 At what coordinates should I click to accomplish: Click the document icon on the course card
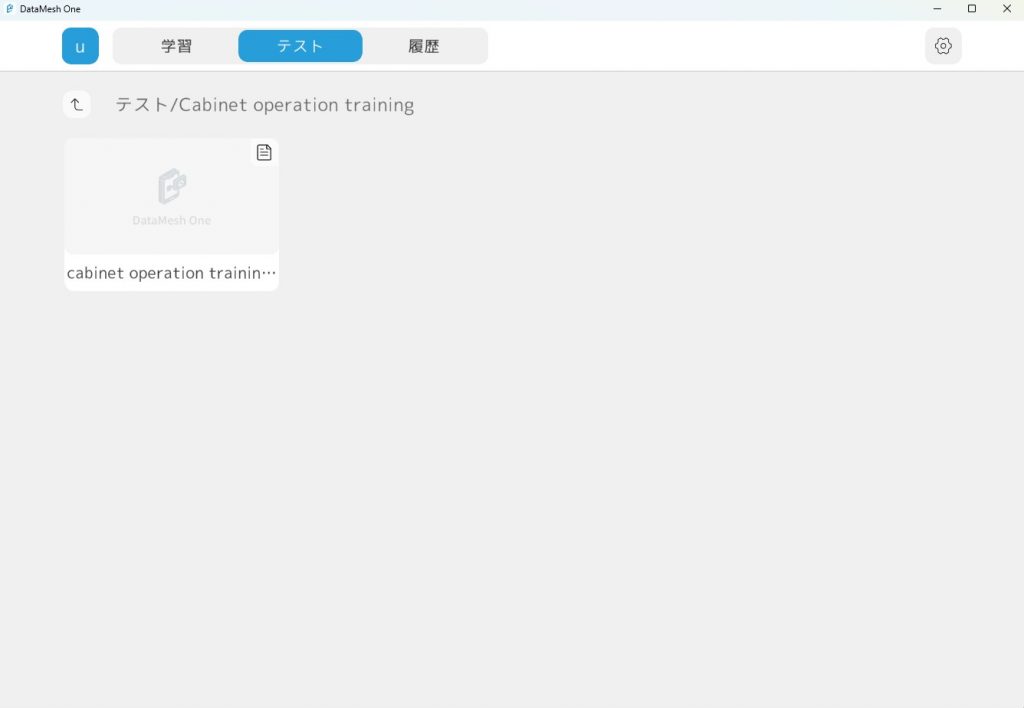coord(264,152)
